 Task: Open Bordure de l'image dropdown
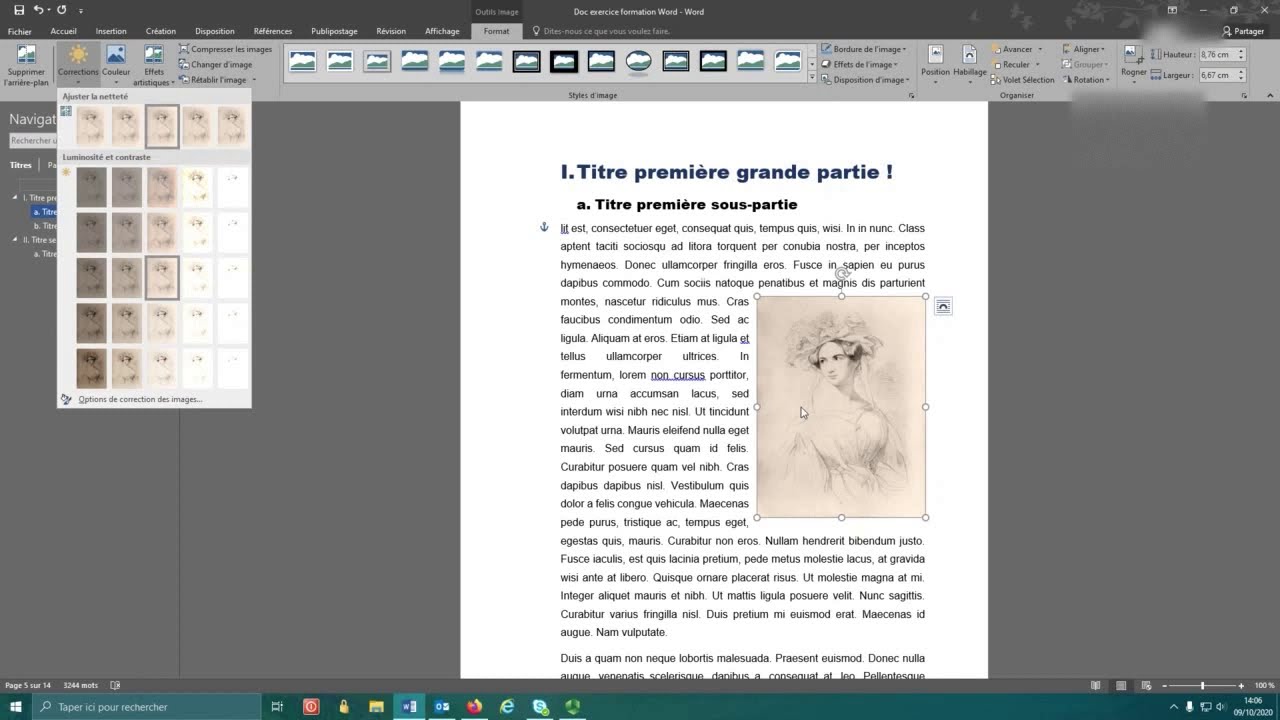[x=863, y=49]
